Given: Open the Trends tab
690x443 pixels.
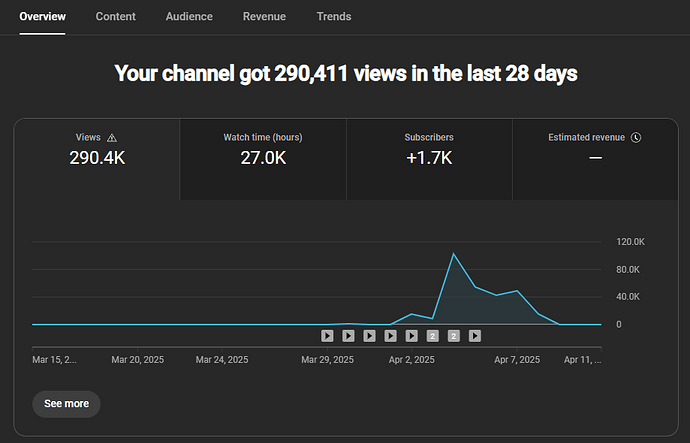Looking at the screenshot, I should click(x=334, y=17).
